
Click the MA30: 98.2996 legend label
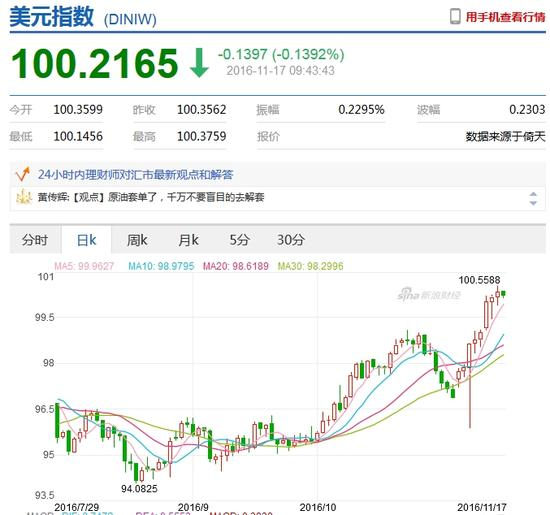310,266
